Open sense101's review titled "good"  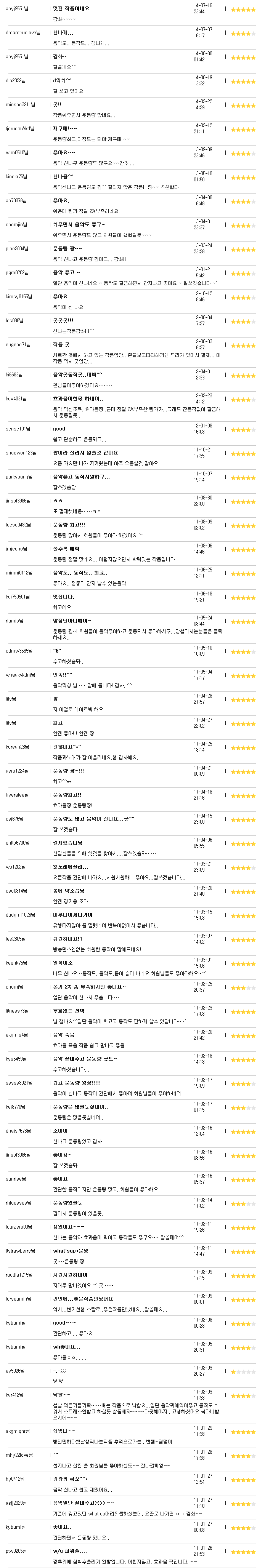[x=59, y=429]
